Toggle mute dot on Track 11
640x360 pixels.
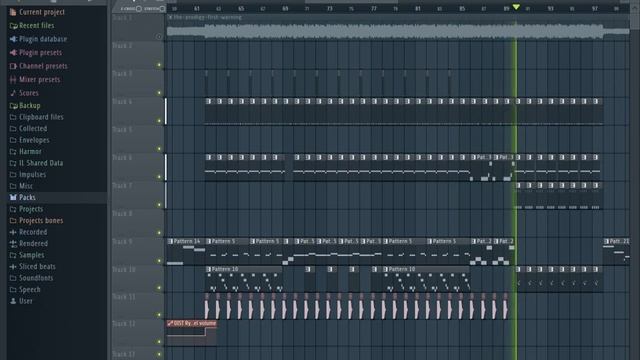[159, 315]
